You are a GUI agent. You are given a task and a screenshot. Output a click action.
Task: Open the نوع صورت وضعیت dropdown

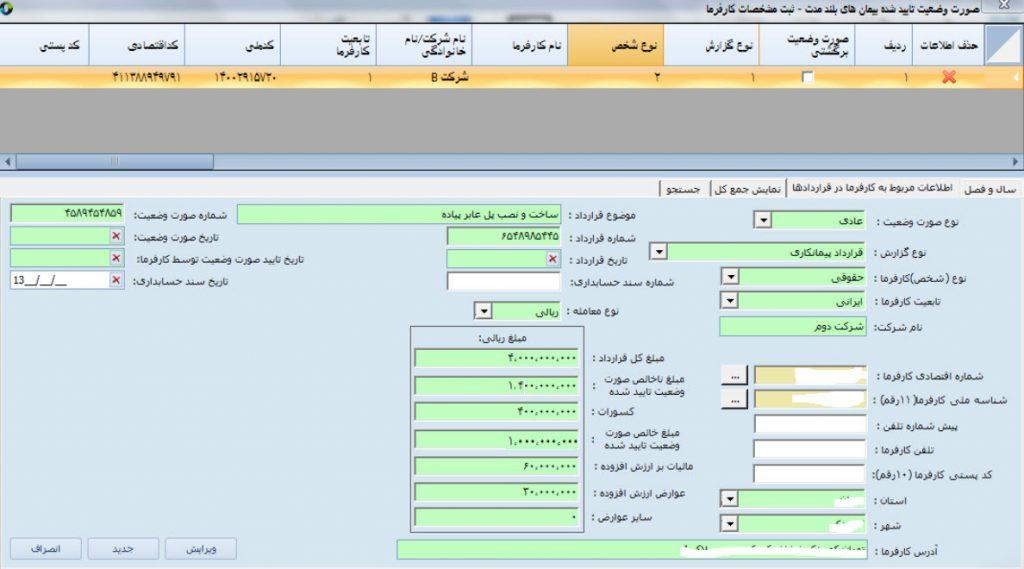point(760,221)
